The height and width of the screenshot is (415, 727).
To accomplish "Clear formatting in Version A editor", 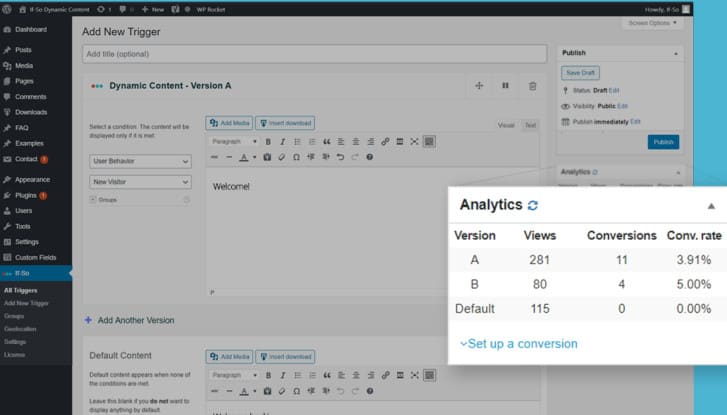I will [x=281, y=157].
